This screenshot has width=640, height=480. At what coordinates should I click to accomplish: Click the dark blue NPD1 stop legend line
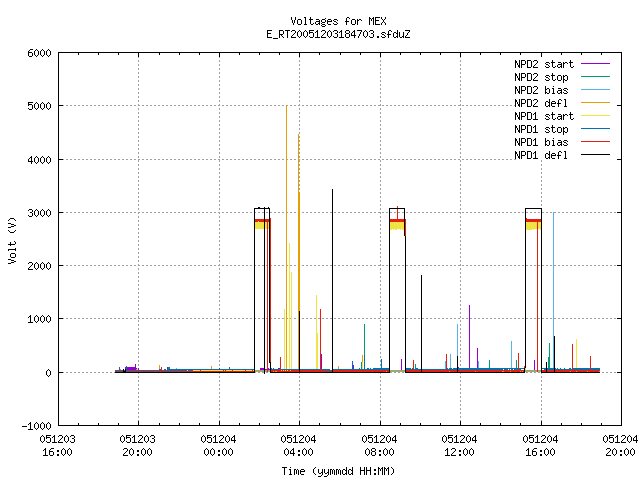pyautogui.click(x=596, y=129)
